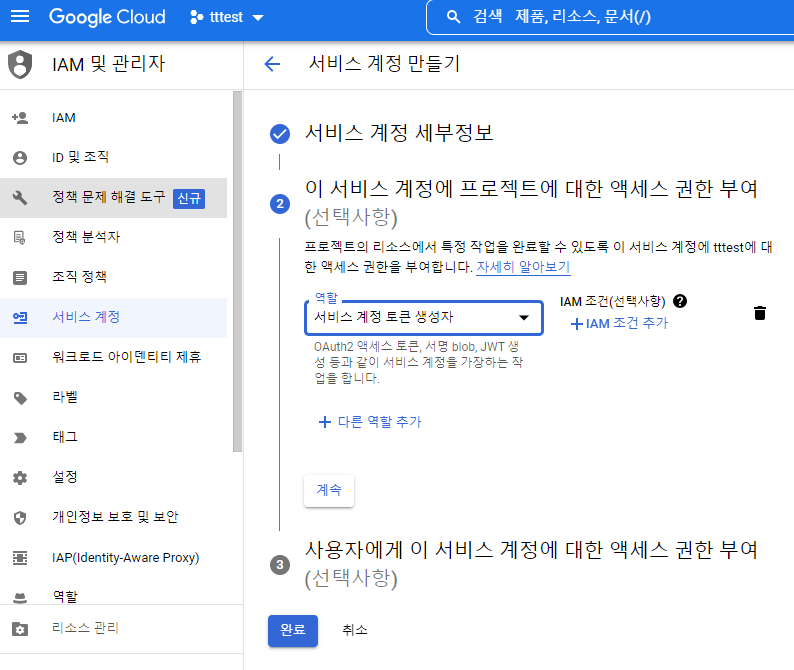Image resolution: width=794 pixels, height=670 pixels.
Task: Delete the role with trash icon
Action: (x=759, y=313)
